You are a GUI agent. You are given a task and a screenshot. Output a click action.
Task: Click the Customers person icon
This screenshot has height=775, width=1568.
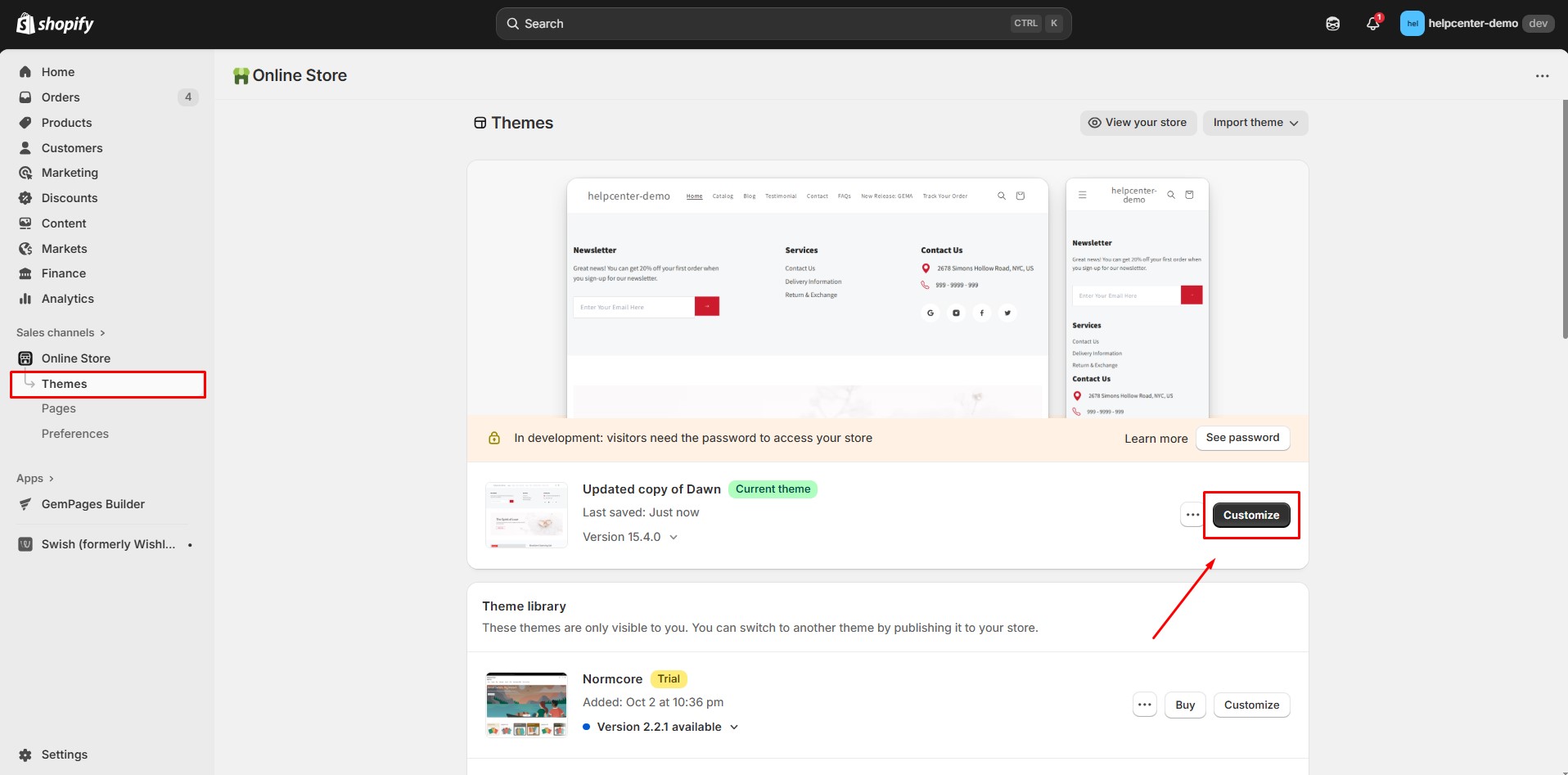(25, 148)
